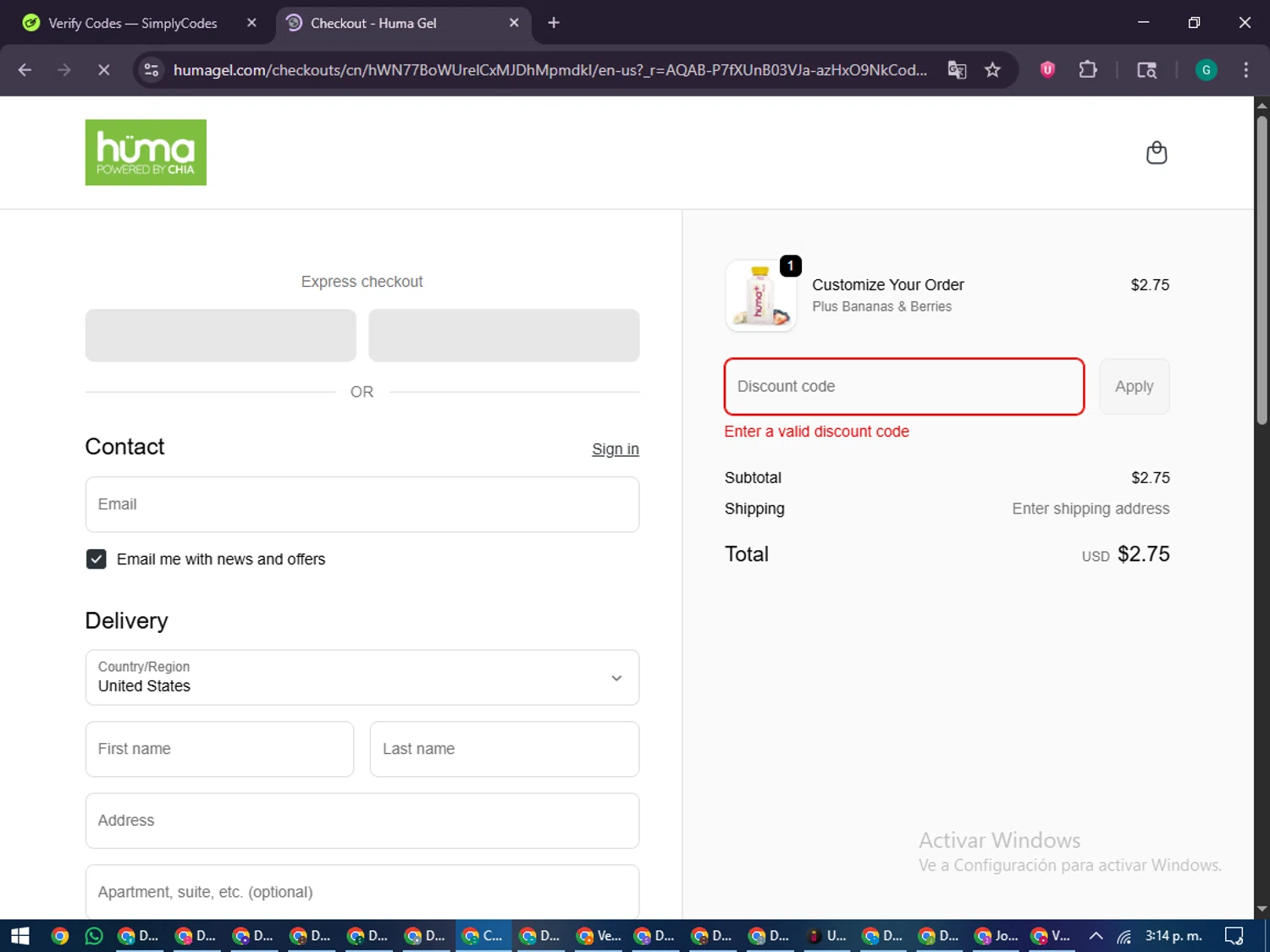Open the shopping bag cart icon
Image resolution: width=1270 pixels, height=952 pixels.
[1157, 152]
